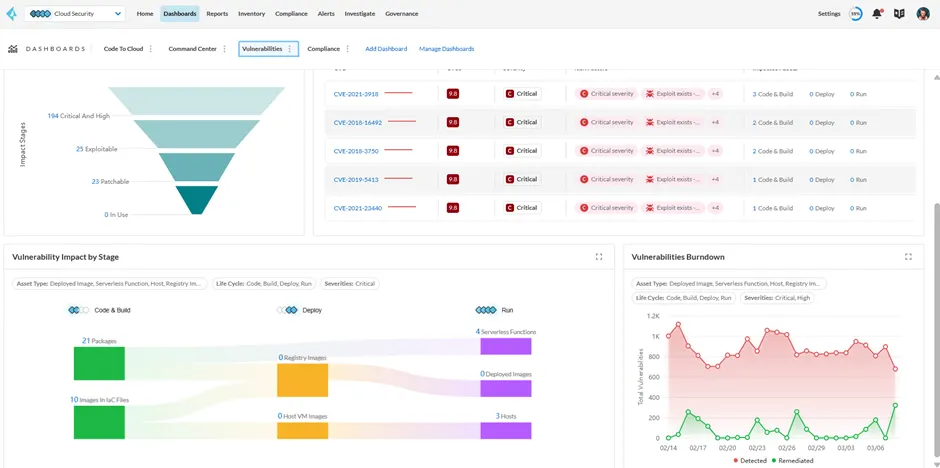Open the user profile avatar
The image size is (940, 468).
coord(923,13)
